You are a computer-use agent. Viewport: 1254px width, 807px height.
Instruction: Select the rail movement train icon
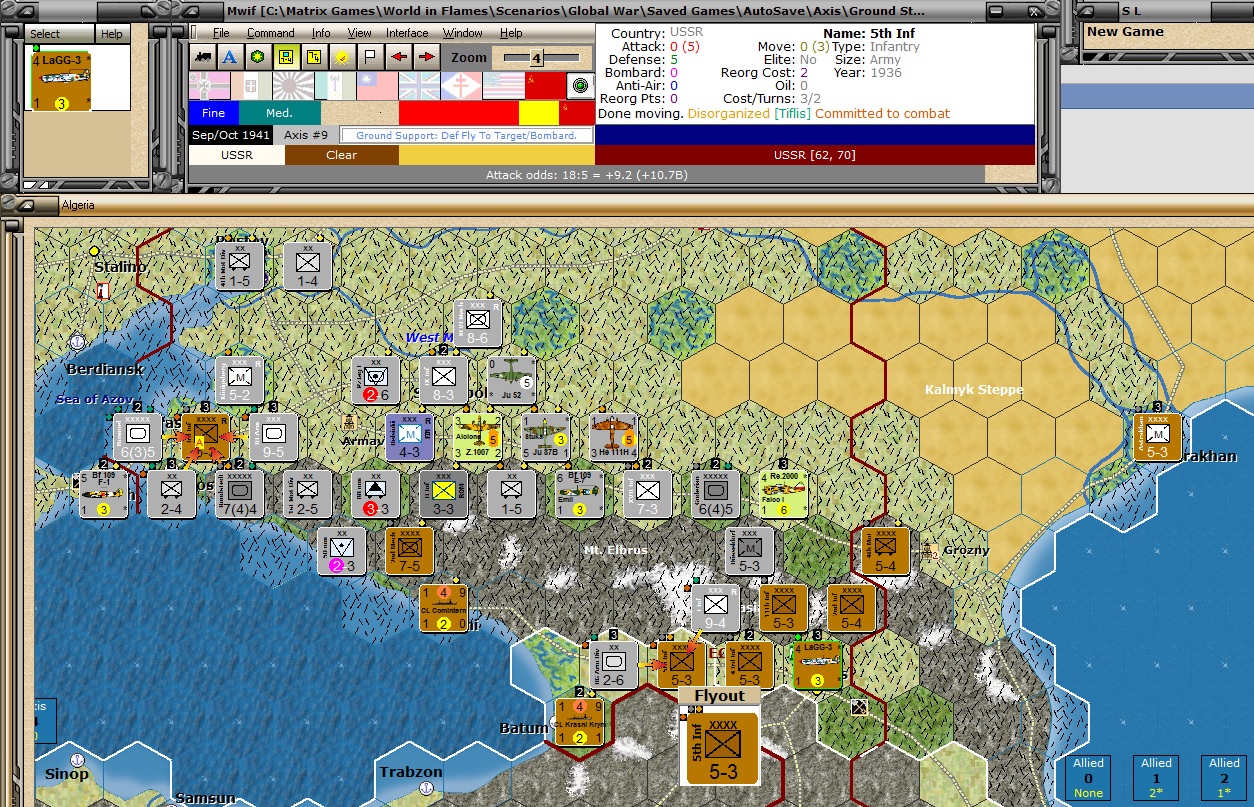(x=202, y=57)
